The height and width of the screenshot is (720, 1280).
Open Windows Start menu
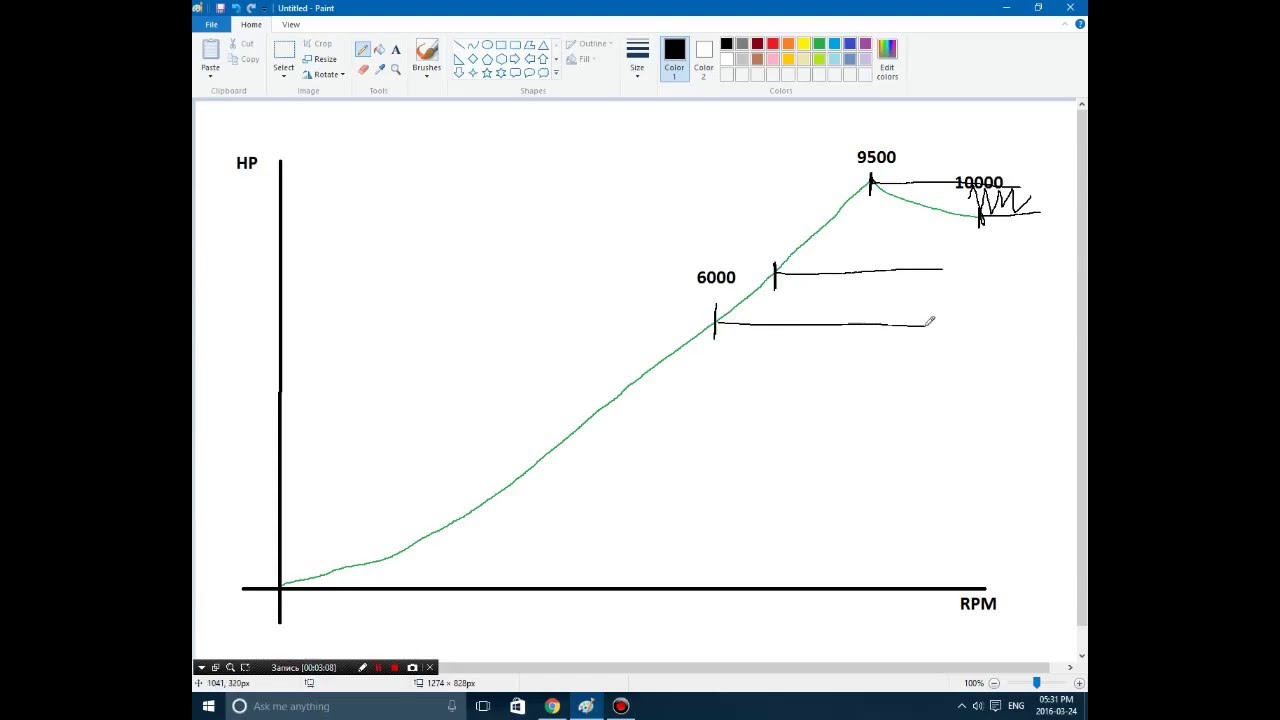(x=209, y=706)
